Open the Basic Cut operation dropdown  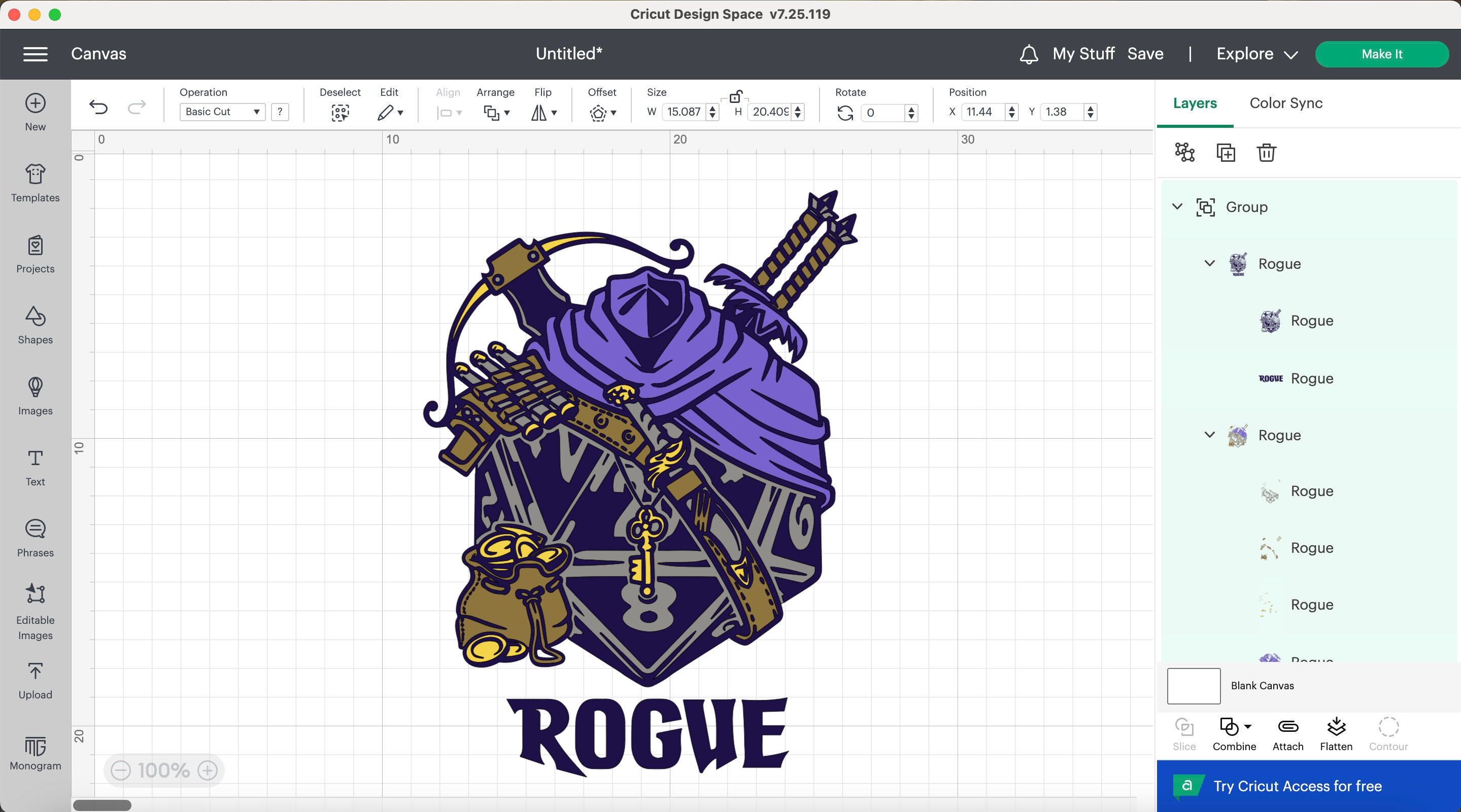coord(222,112)
